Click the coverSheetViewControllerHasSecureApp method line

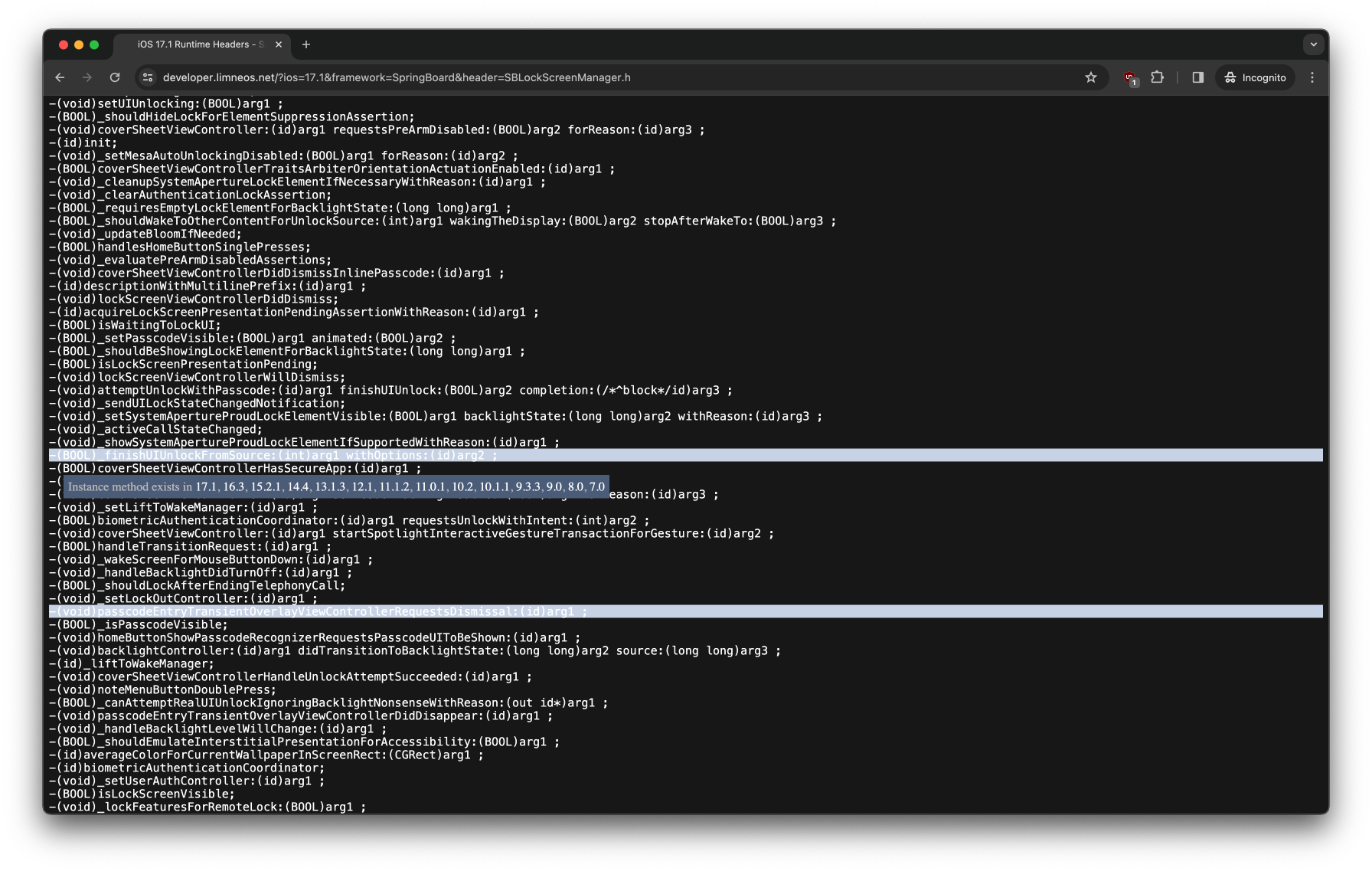click(234, 467)
